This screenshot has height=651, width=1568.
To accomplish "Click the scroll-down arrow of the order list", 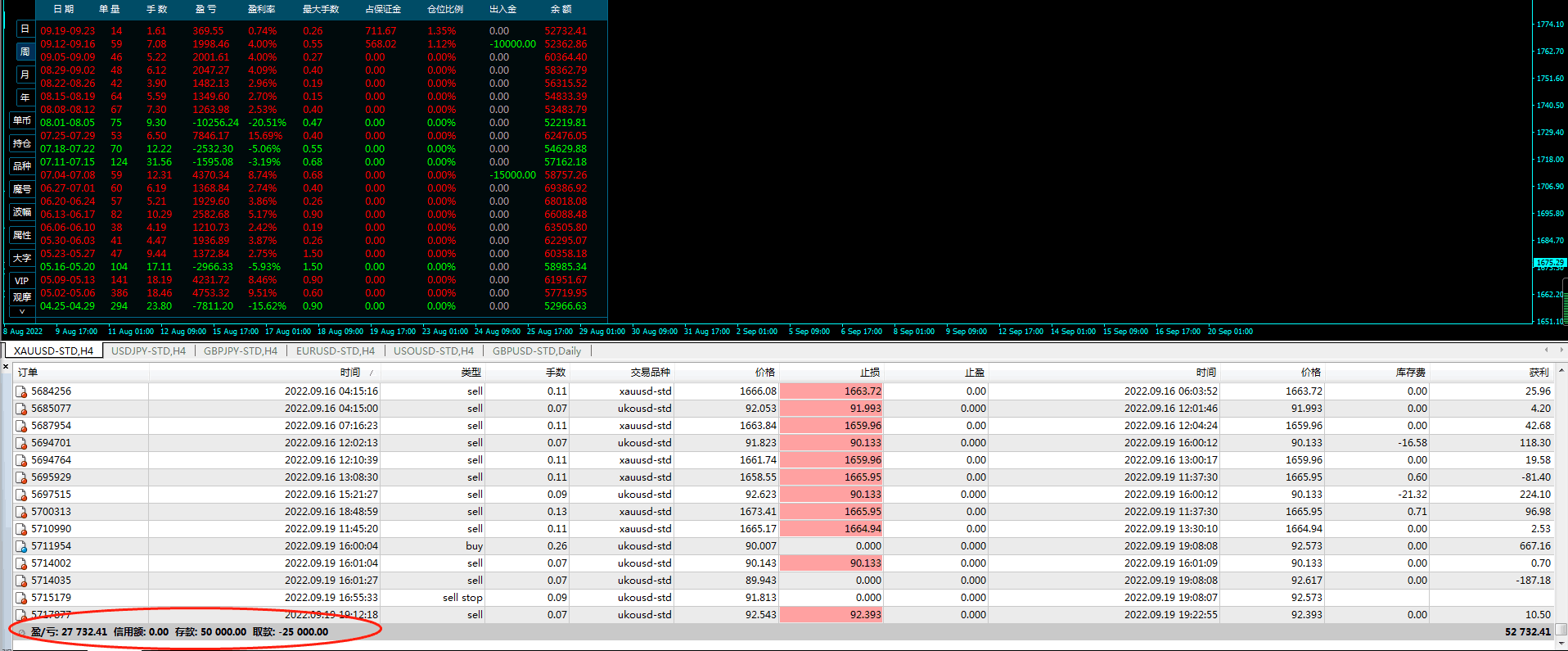I will coord(1561,644).
